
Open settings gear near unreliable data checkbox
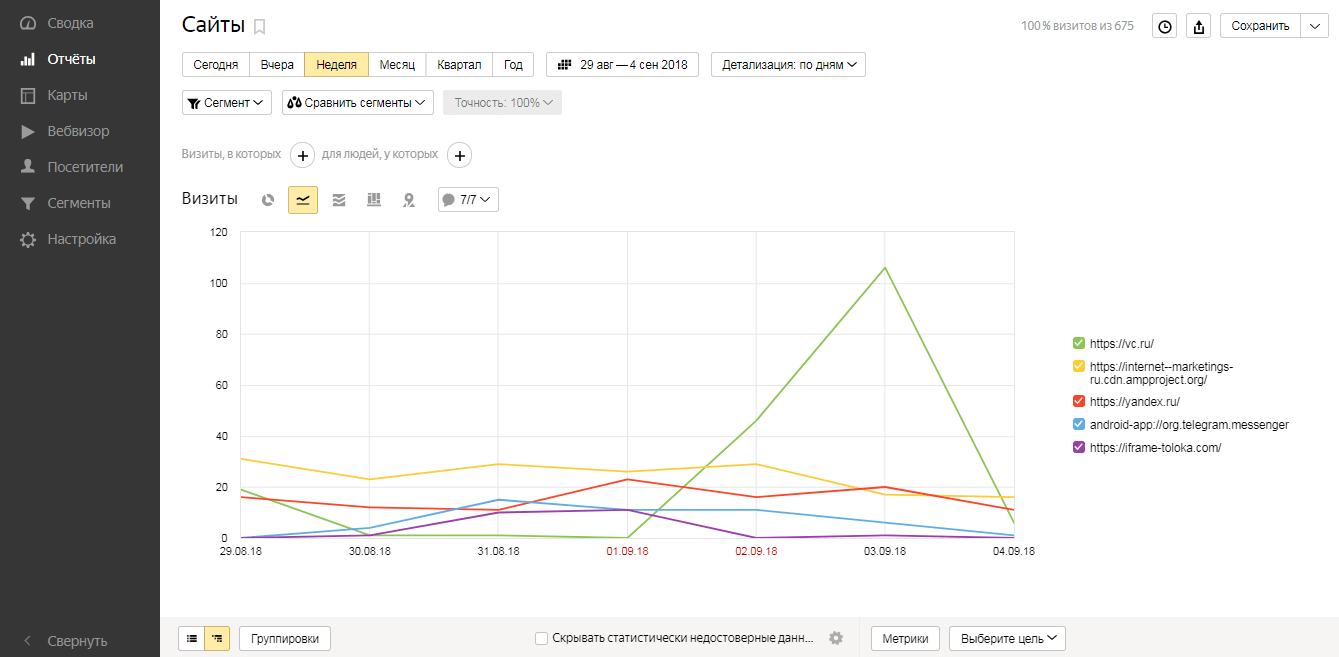(x=836, y=638)
